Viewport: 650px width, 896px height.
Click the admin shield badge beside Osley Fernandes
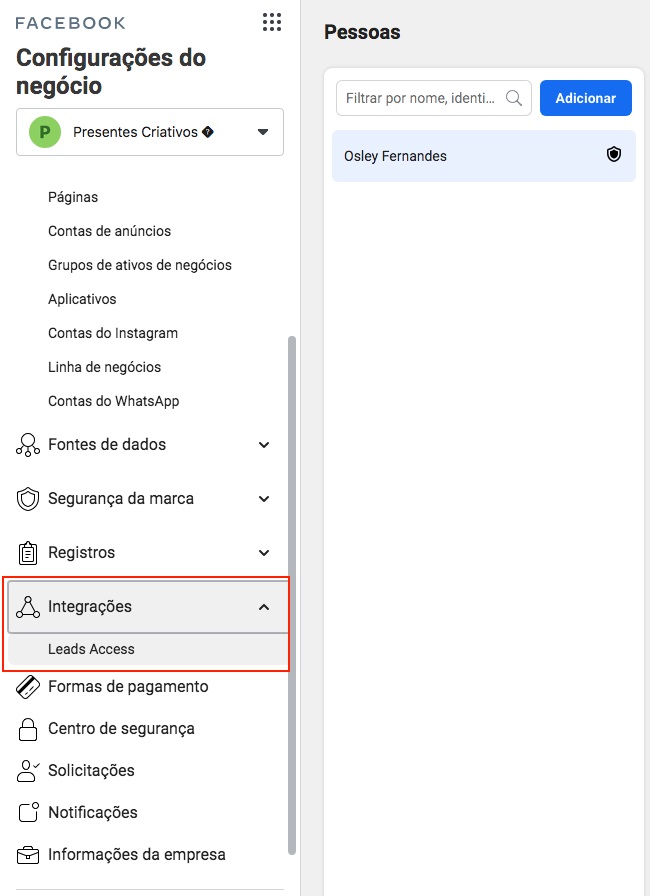614,154
